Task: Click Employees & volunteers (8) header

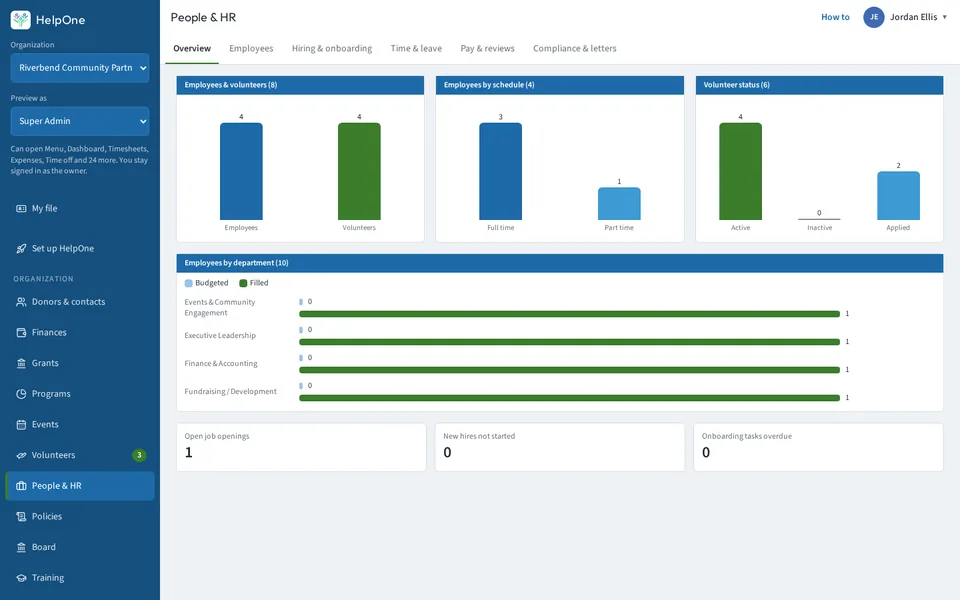Action: (300, 85)
